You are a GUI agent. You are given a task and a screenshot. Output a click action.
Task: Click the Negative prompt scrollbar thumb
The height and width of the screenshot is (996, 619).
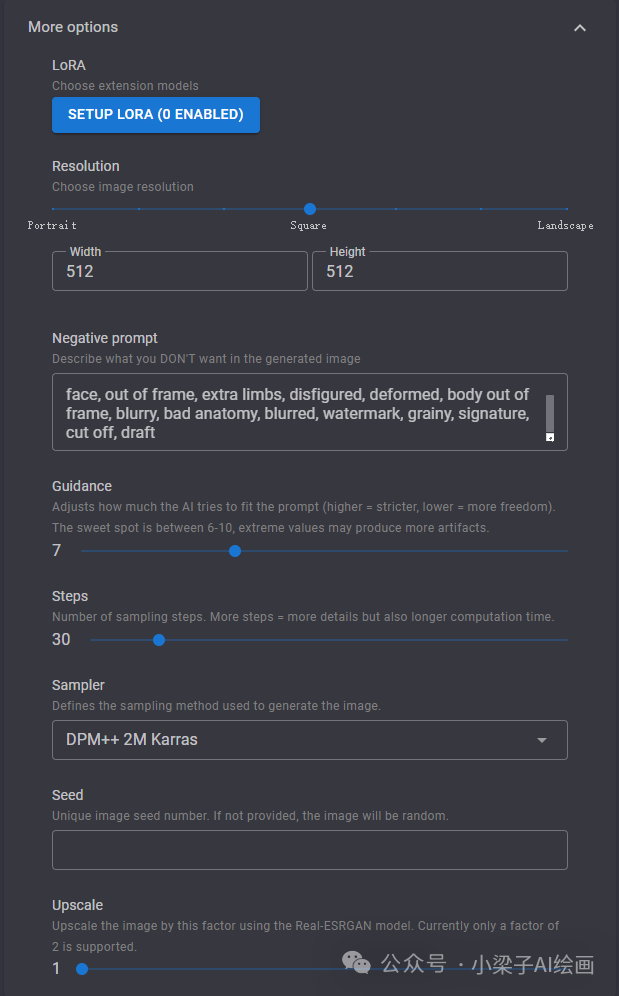pyautogui.click(x=550, y=411)
